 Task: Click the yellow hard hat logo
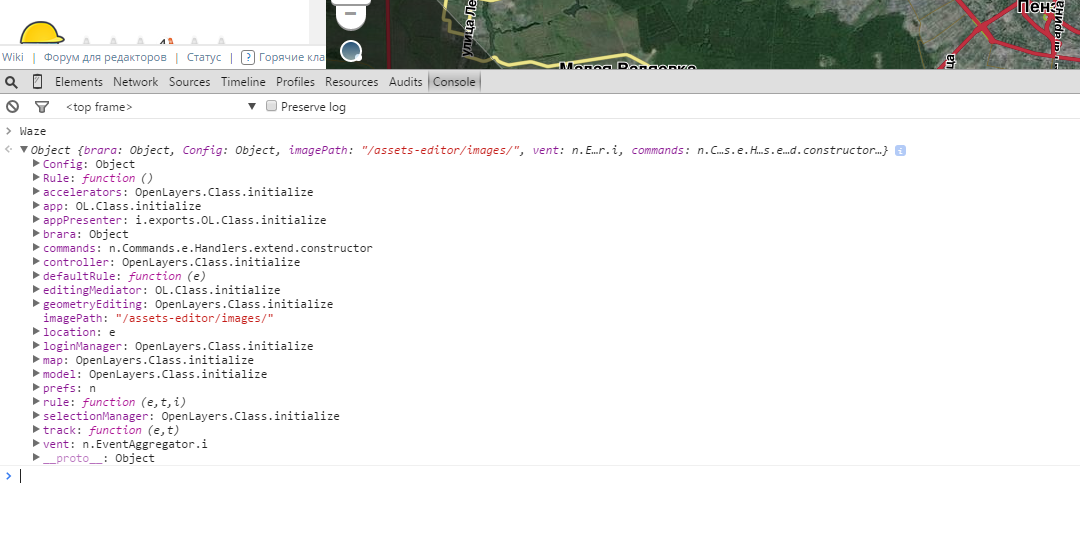pyautogui.click(x=41, y=33)
